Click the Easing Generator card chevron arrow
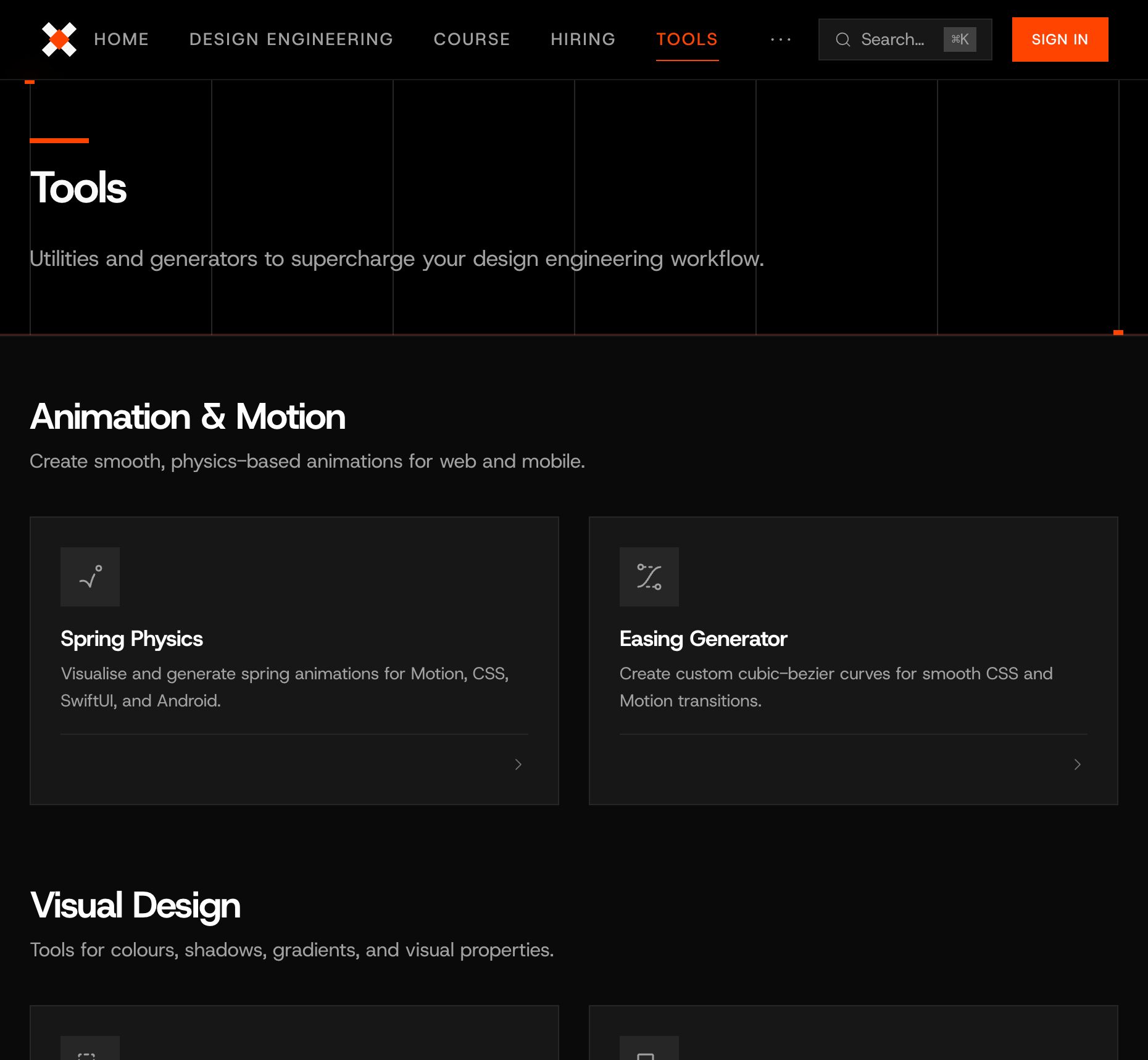Screen dimensions: 1148x1060 click(1077, 764)
